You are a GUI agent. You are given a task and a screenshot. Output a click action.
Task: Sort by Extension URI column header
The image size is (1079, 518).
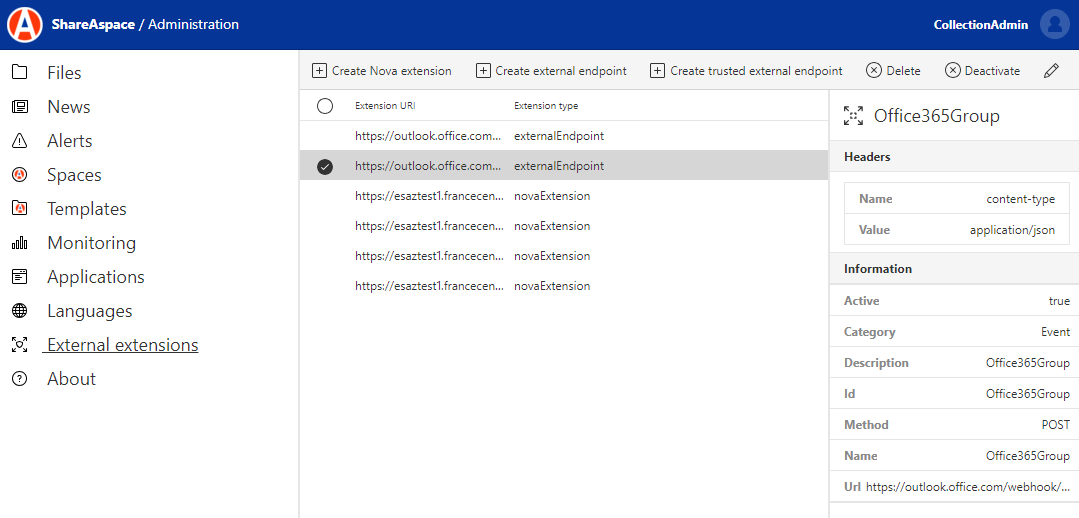385,106
